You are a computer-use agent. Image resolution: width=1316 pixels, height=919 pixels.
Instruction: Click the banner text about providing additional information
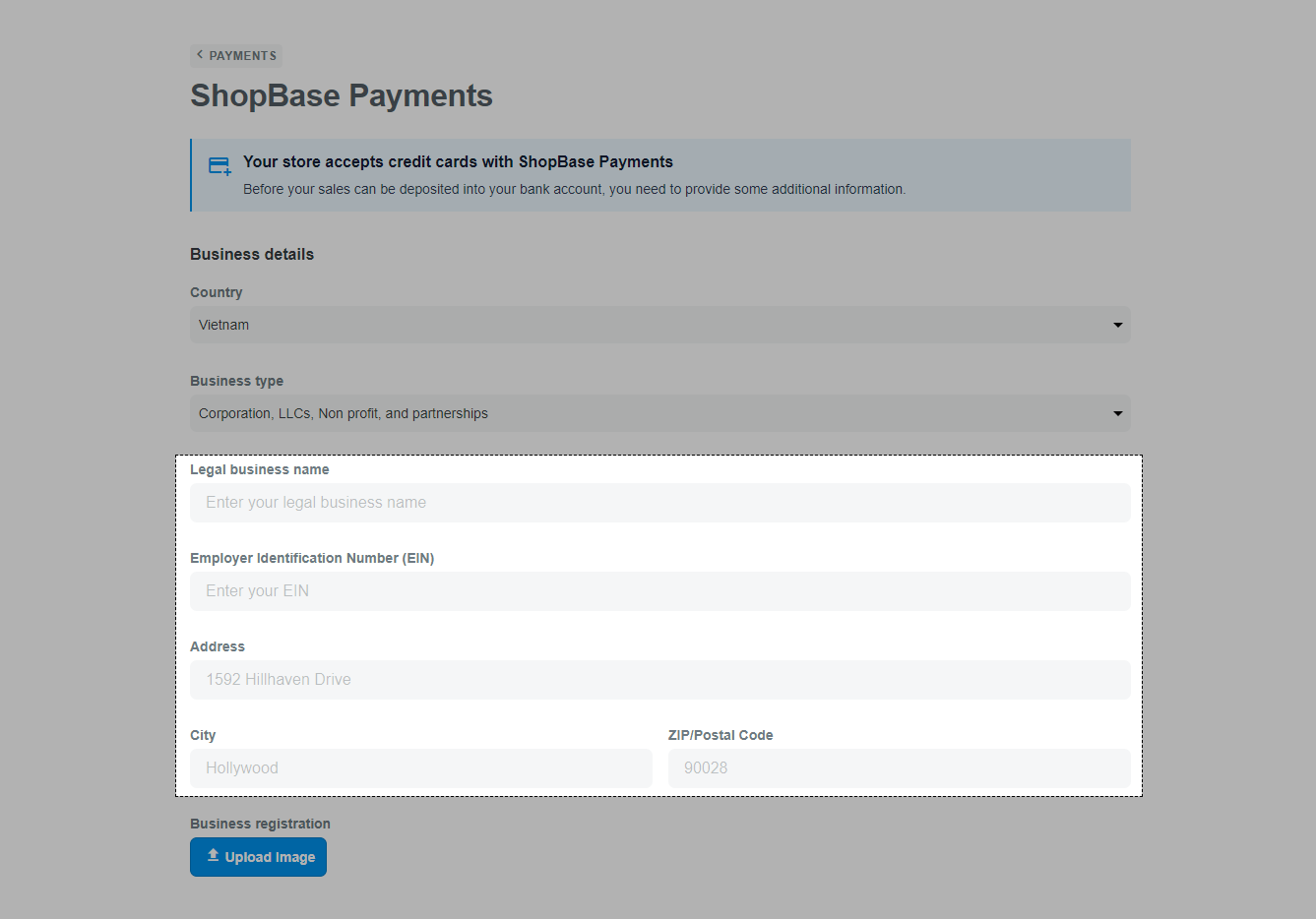[574, 189]
